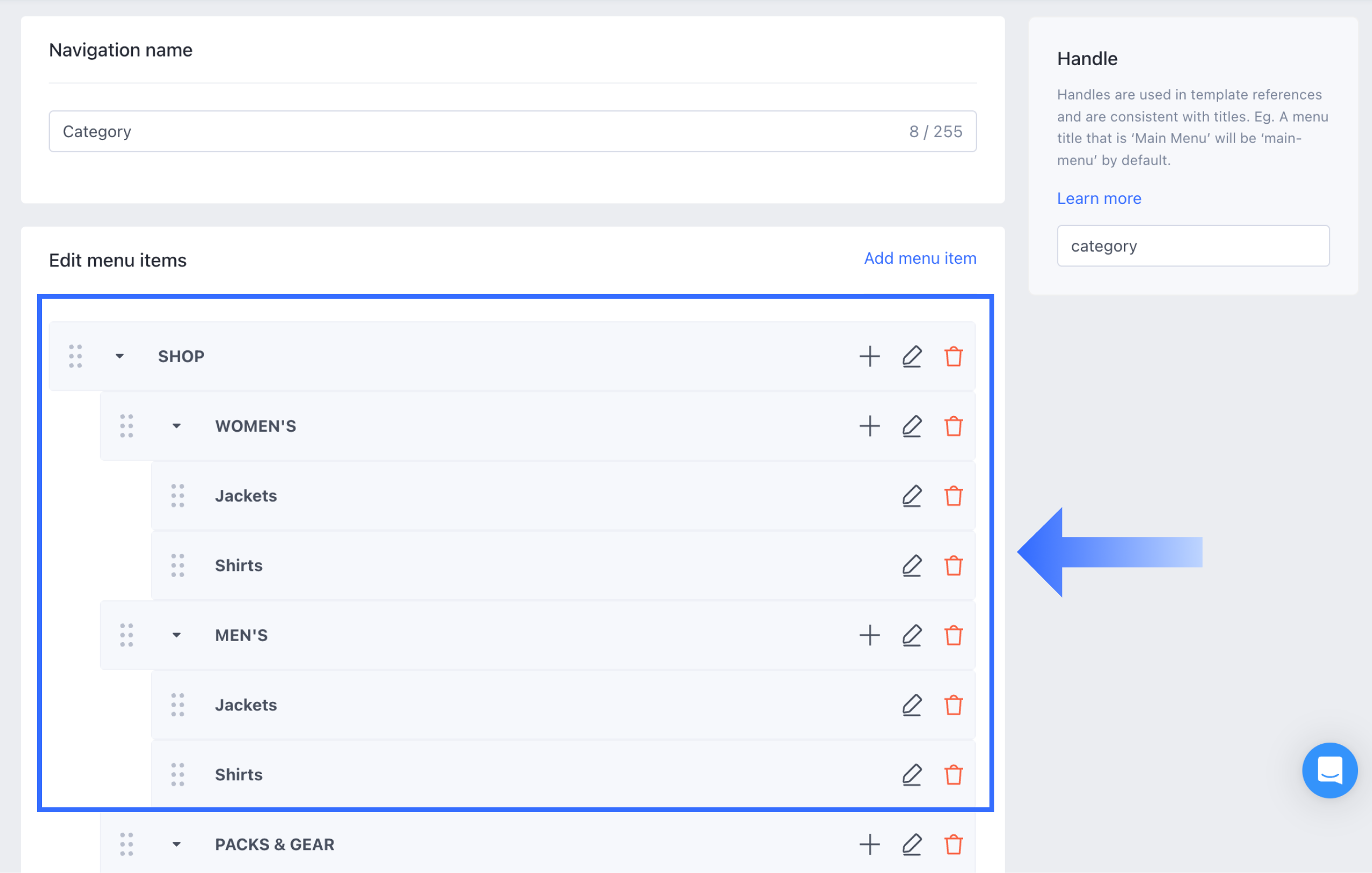Open the chat support bubble
The width and height of the screenshot is (1372, 873).
coord(1329,770)
